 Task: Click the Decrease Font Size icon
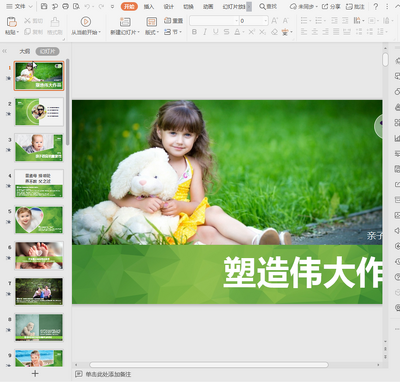[x=286, y=21]
